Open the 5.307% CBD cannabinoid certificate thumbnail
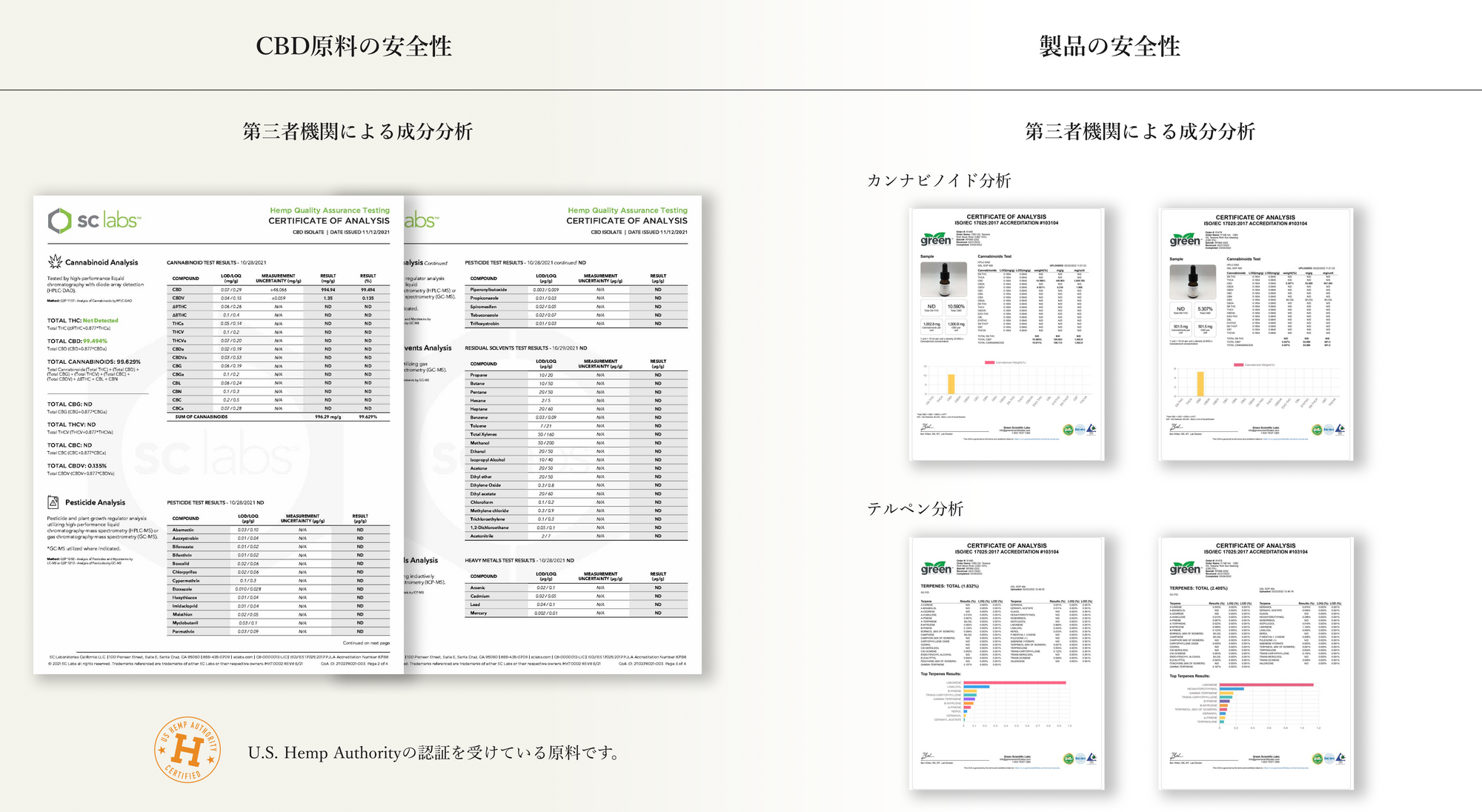The height and width of the screenshot is (812, 1482). (x=1256, y=334)
